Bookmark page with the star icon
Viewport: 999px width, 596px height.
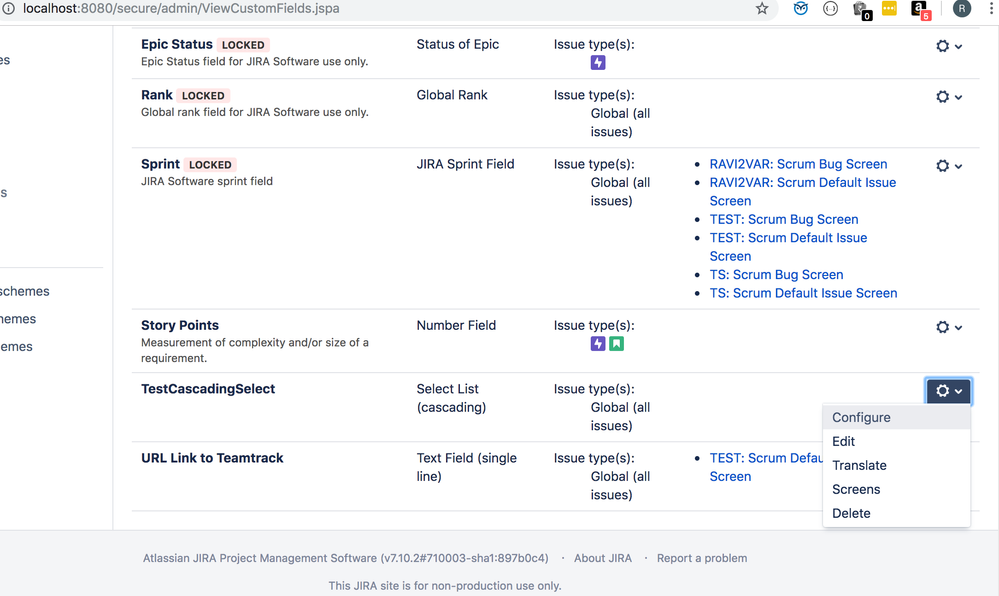tap(762, 8)
